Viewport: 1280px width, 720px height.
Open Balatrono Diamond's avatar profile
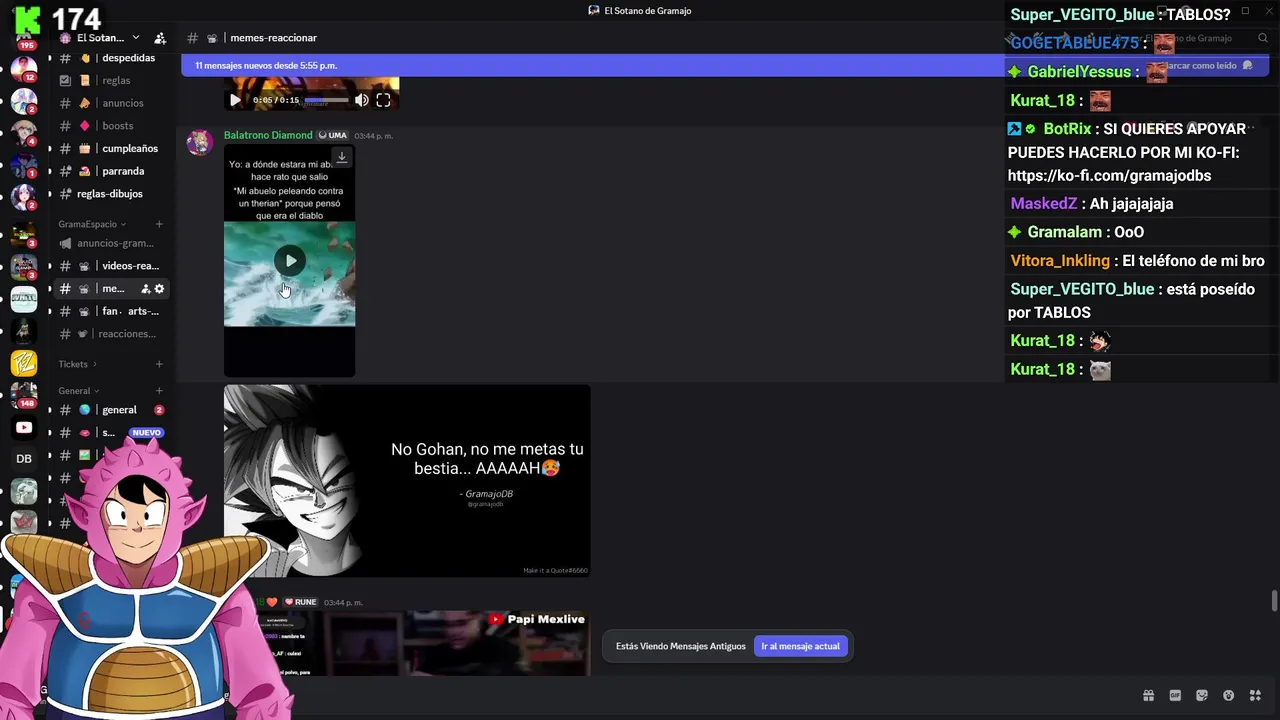(200, 141)
